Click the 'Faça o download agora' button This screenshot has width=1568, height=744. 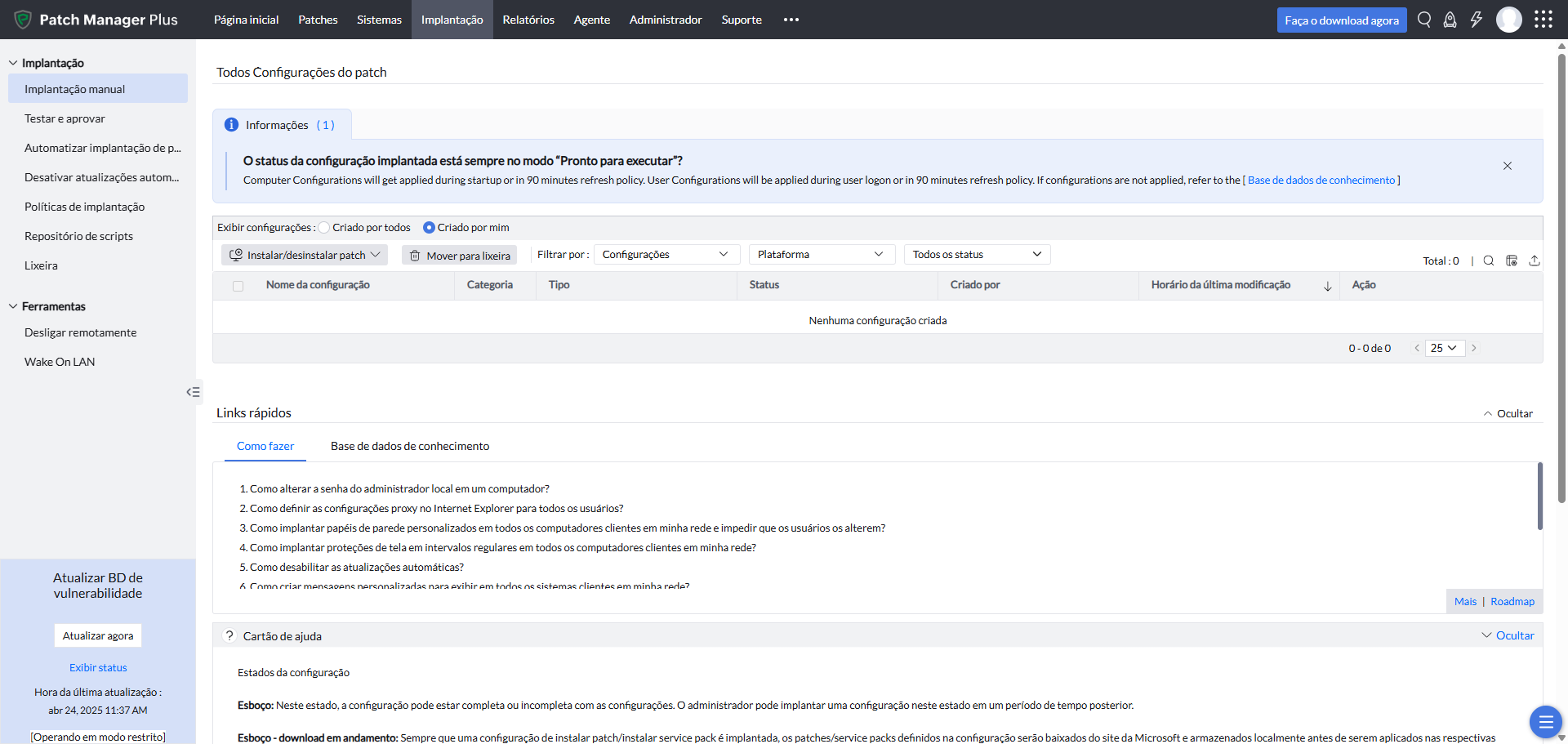point(1341,20)
